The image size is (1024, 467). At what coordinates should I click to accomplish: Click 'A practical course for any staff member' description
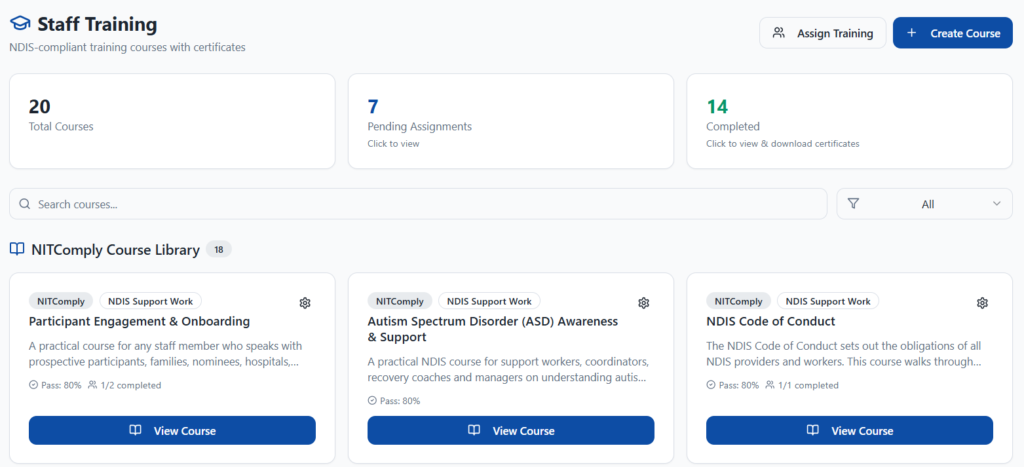pyautogui.click(x=165, y=353)
